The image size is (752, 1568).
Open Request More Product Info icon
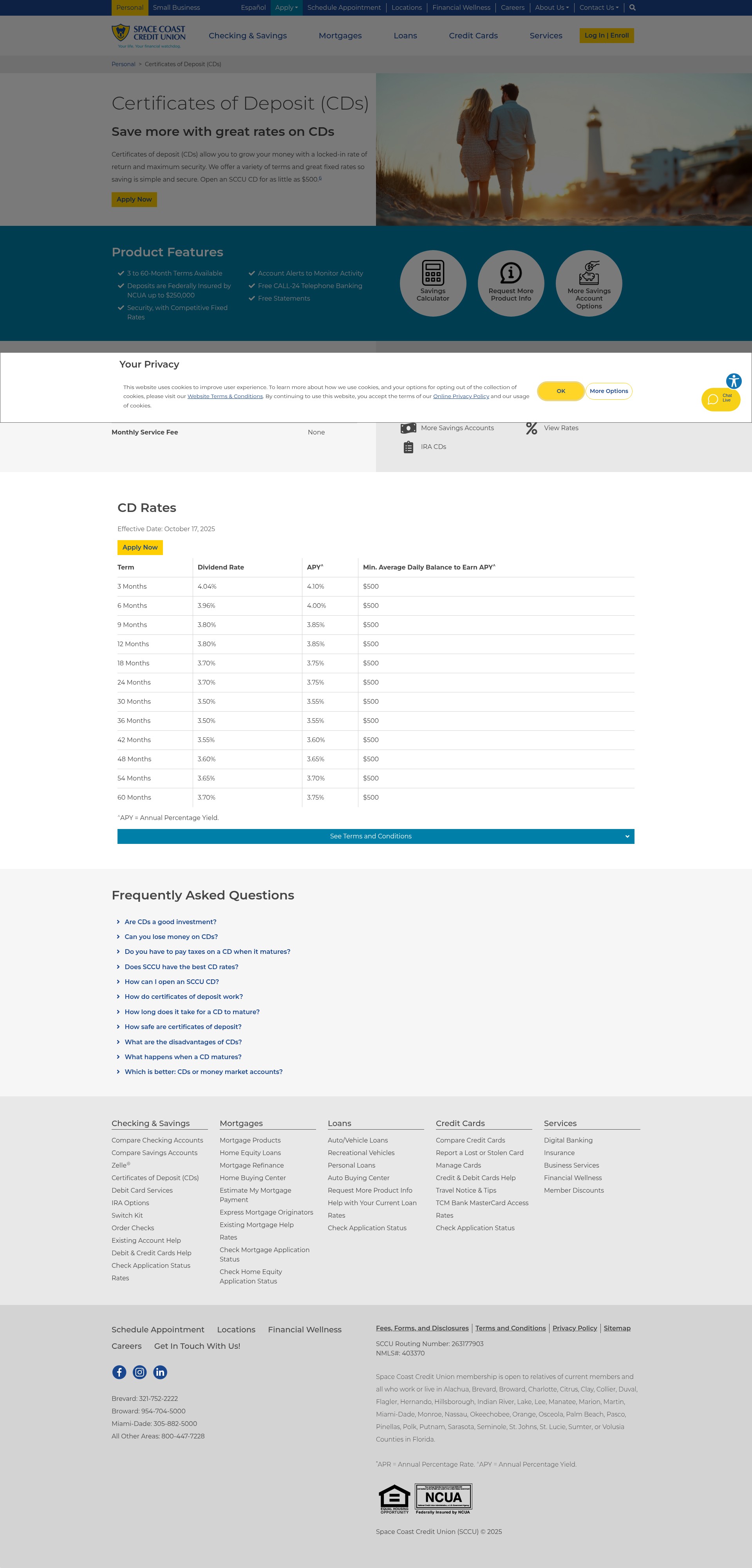point(511,283)
